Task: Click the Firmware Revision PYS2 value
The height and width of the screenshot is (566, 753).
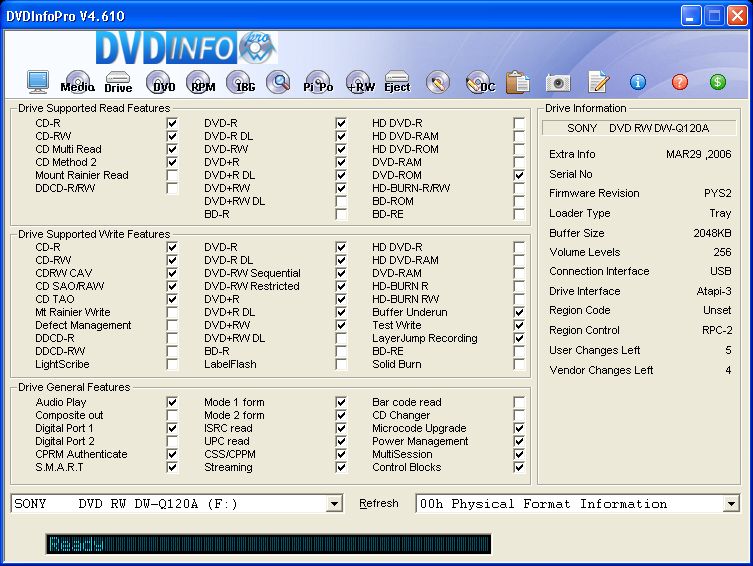Action: 717,193
